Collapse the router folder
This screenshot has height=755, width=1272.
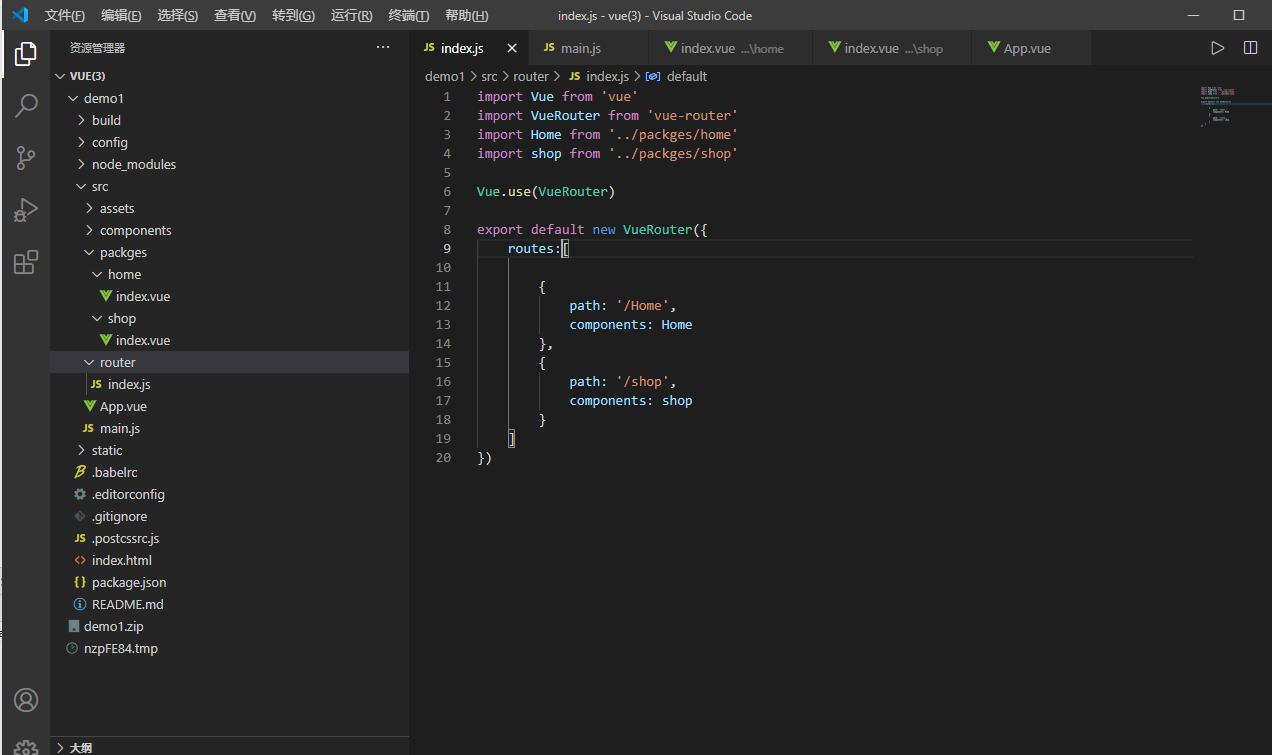point(229,362)
